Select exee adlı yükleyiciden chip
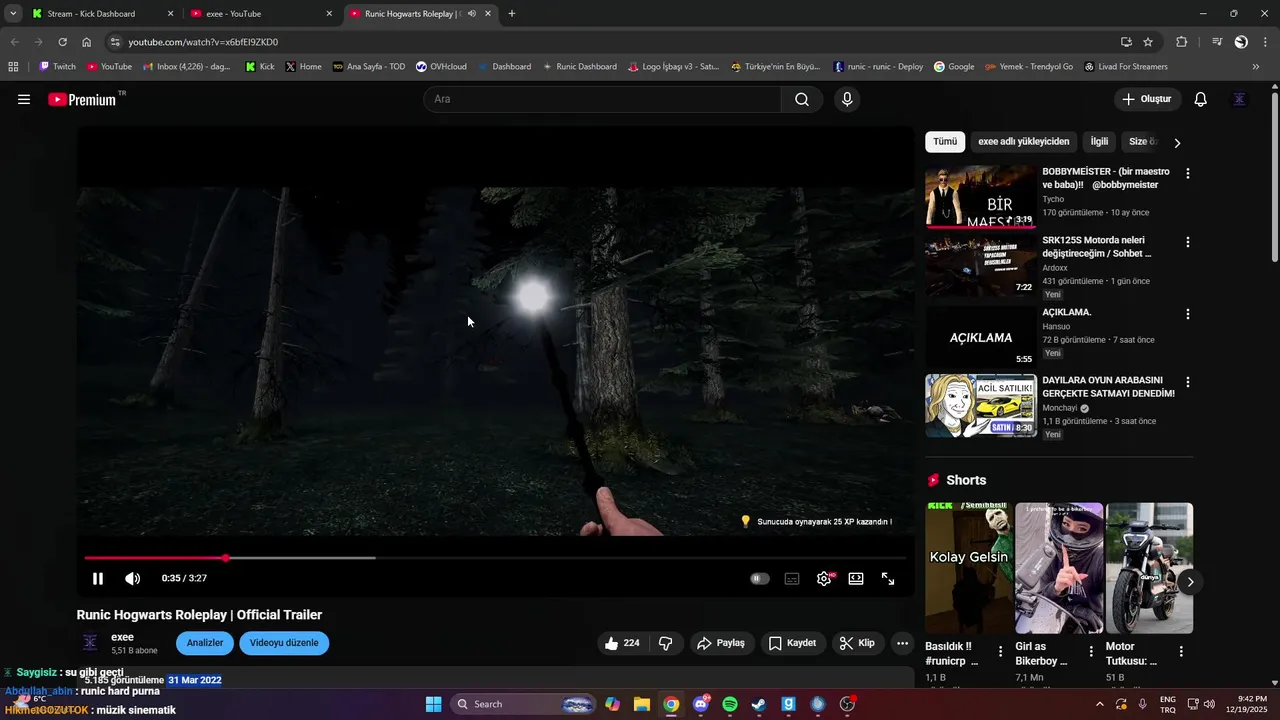The width and height of the screenshot is (1280, 720). click(x=1023, y=142)
